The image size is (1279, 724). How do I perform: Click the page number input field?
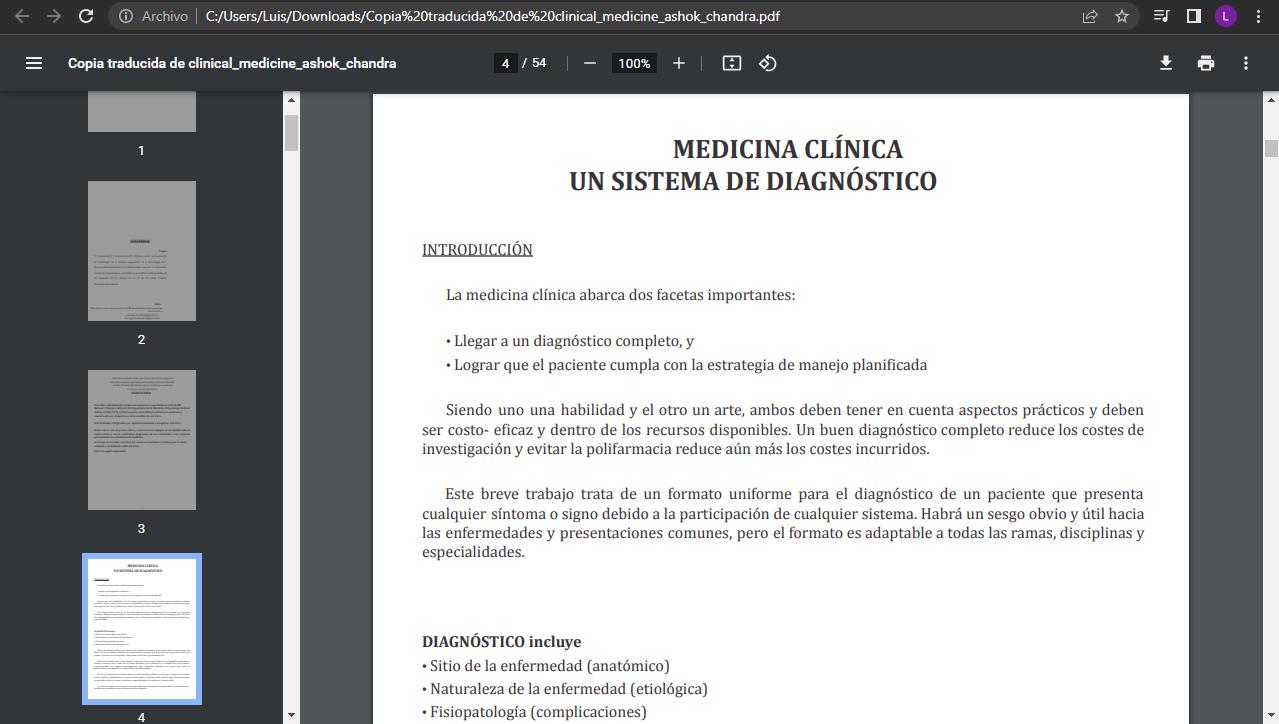click(505, 63)
